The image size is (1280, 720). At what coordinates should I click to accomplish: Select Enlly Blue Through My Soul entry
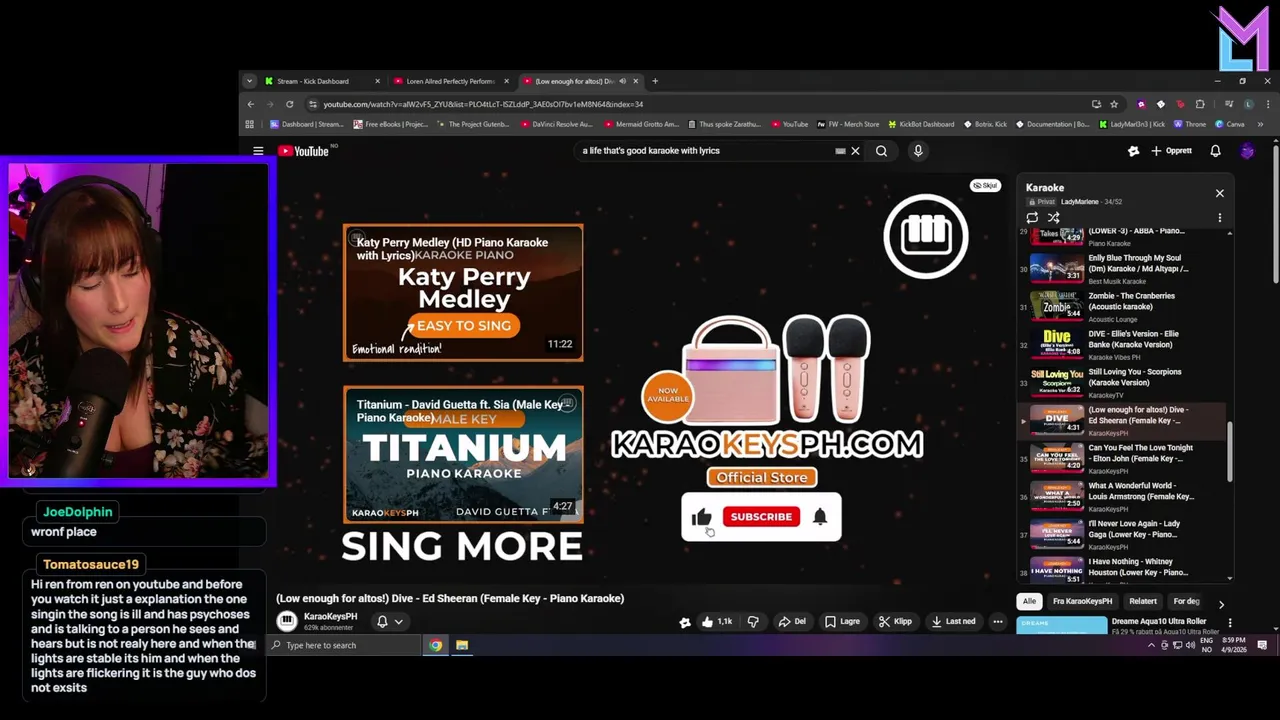pyautogui.click(x=1122, y=269)
